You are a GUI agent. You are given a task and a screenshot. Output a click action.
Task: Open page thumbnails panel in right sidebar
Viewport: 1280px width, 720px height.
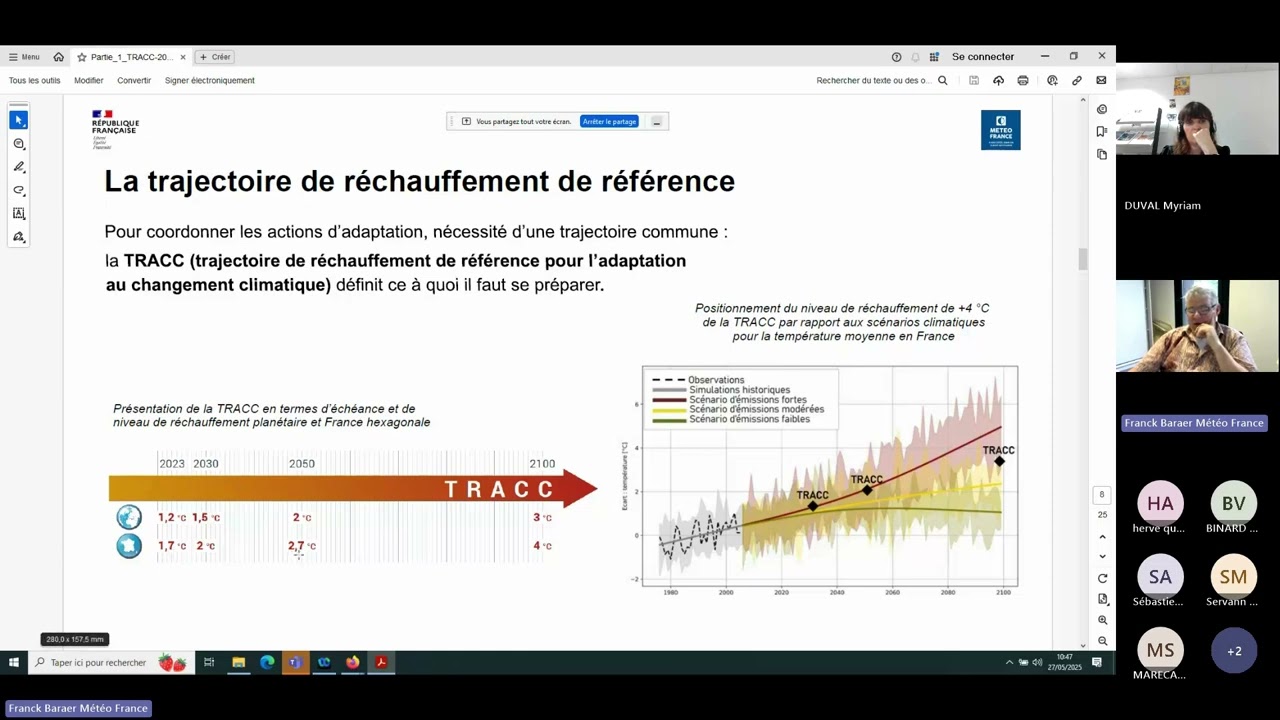tap(1102, 154)
